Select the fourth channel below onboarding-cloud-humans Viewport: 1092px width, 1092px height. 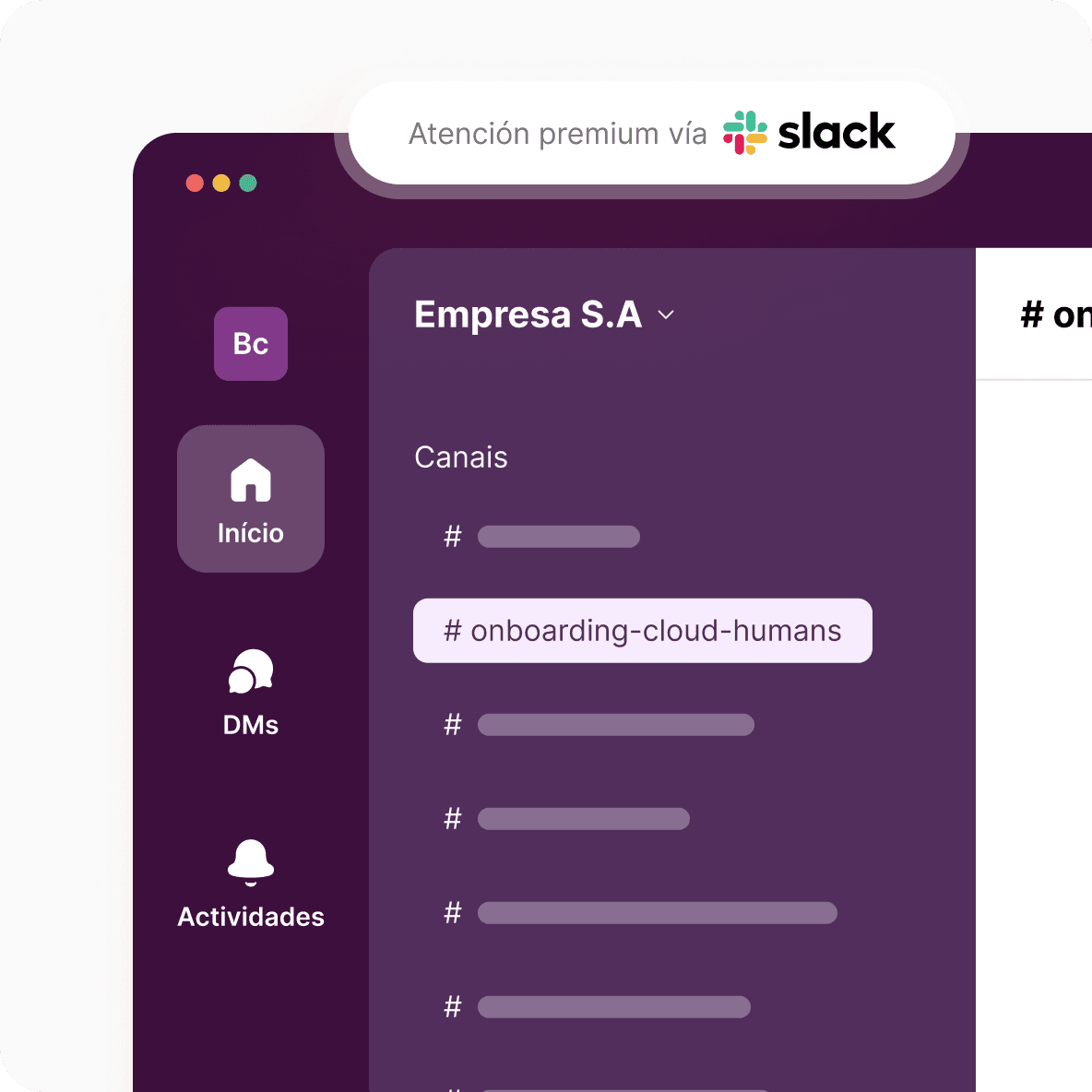coord(597,1006)
